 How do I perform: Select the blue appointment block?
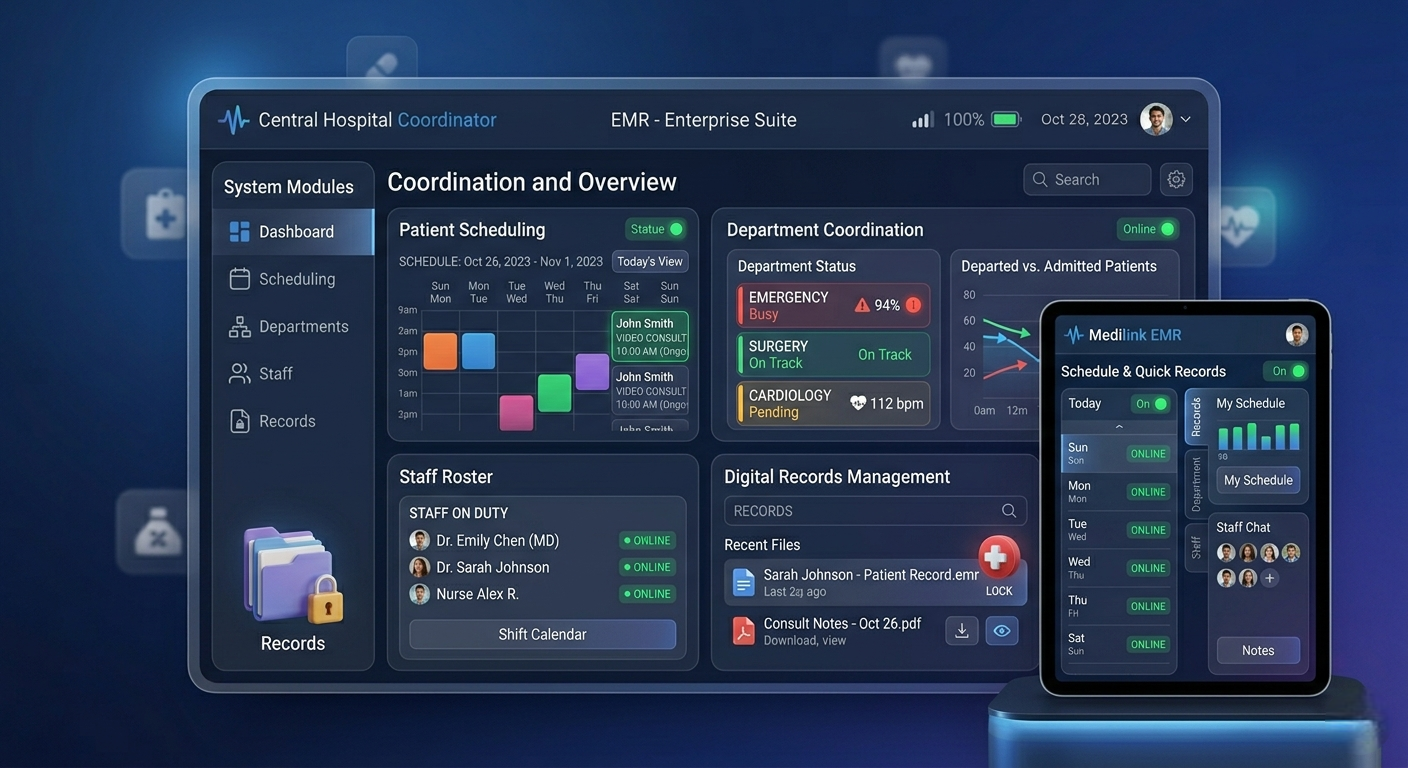(x=478, y=351)
